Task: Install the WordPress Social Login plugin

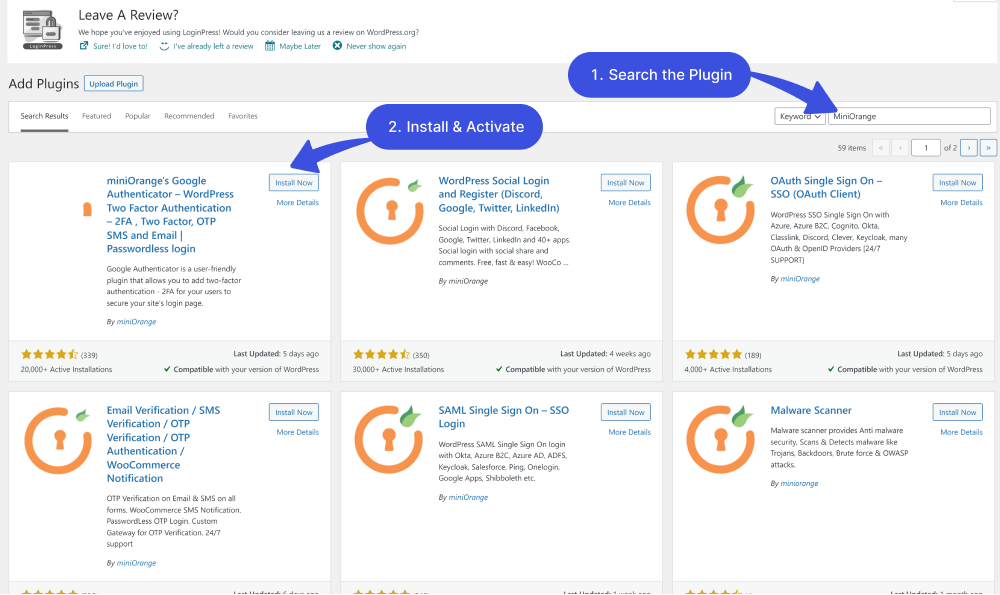Action: [x=626, y=182]
